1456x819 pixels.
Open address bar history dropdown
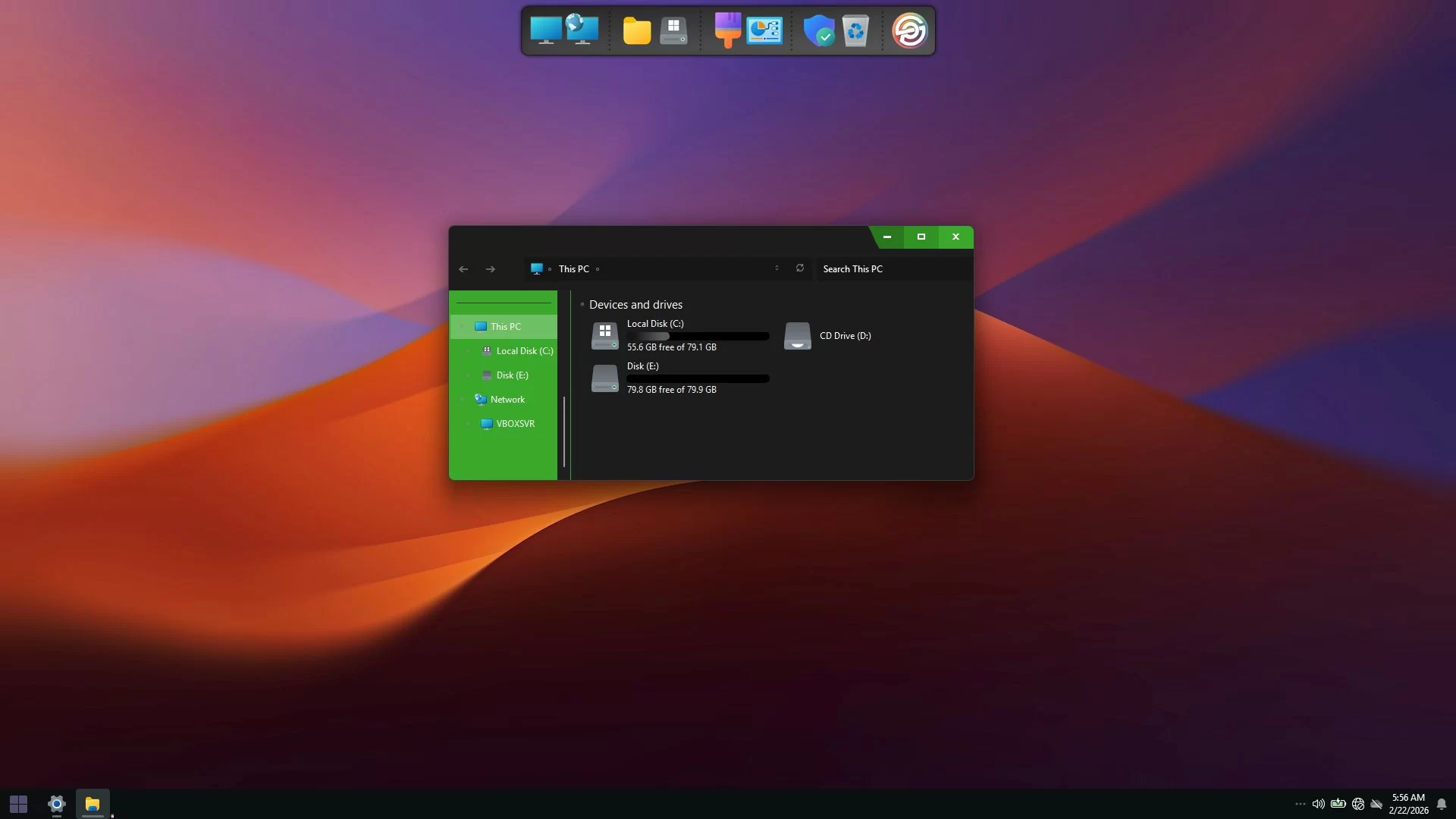point(777,268)
